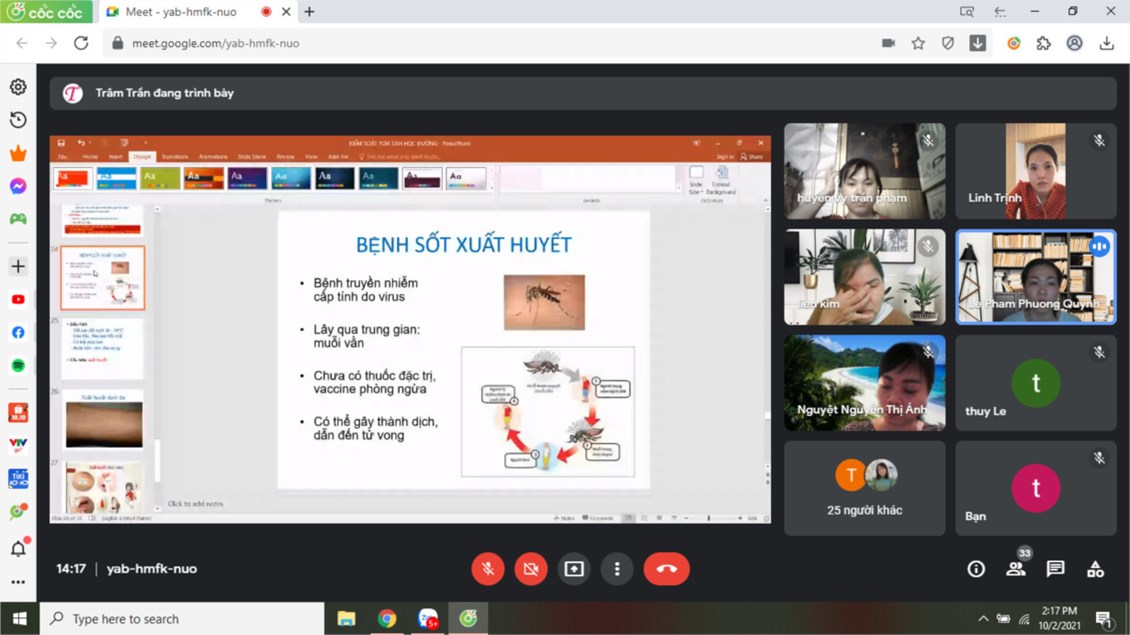Open the in-call chat messages panel

coord(1054,568)
